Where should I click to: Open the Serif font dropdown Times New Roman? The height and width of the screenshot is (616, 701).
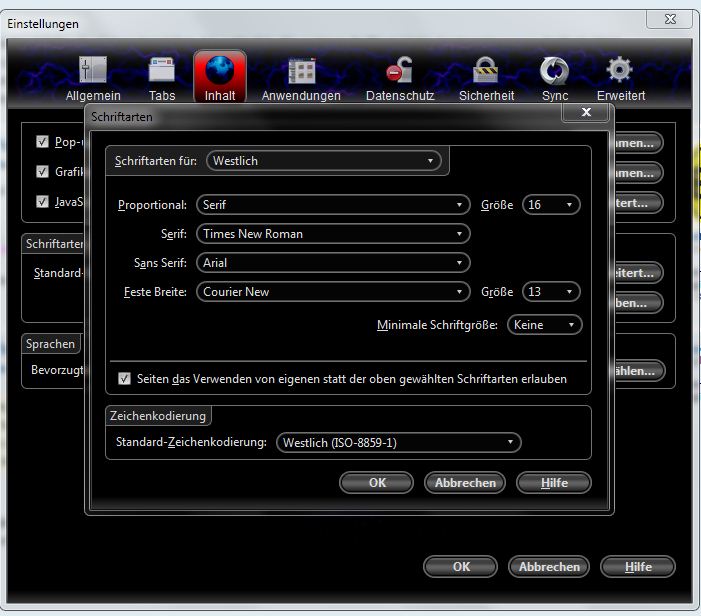tap(333, 234)
